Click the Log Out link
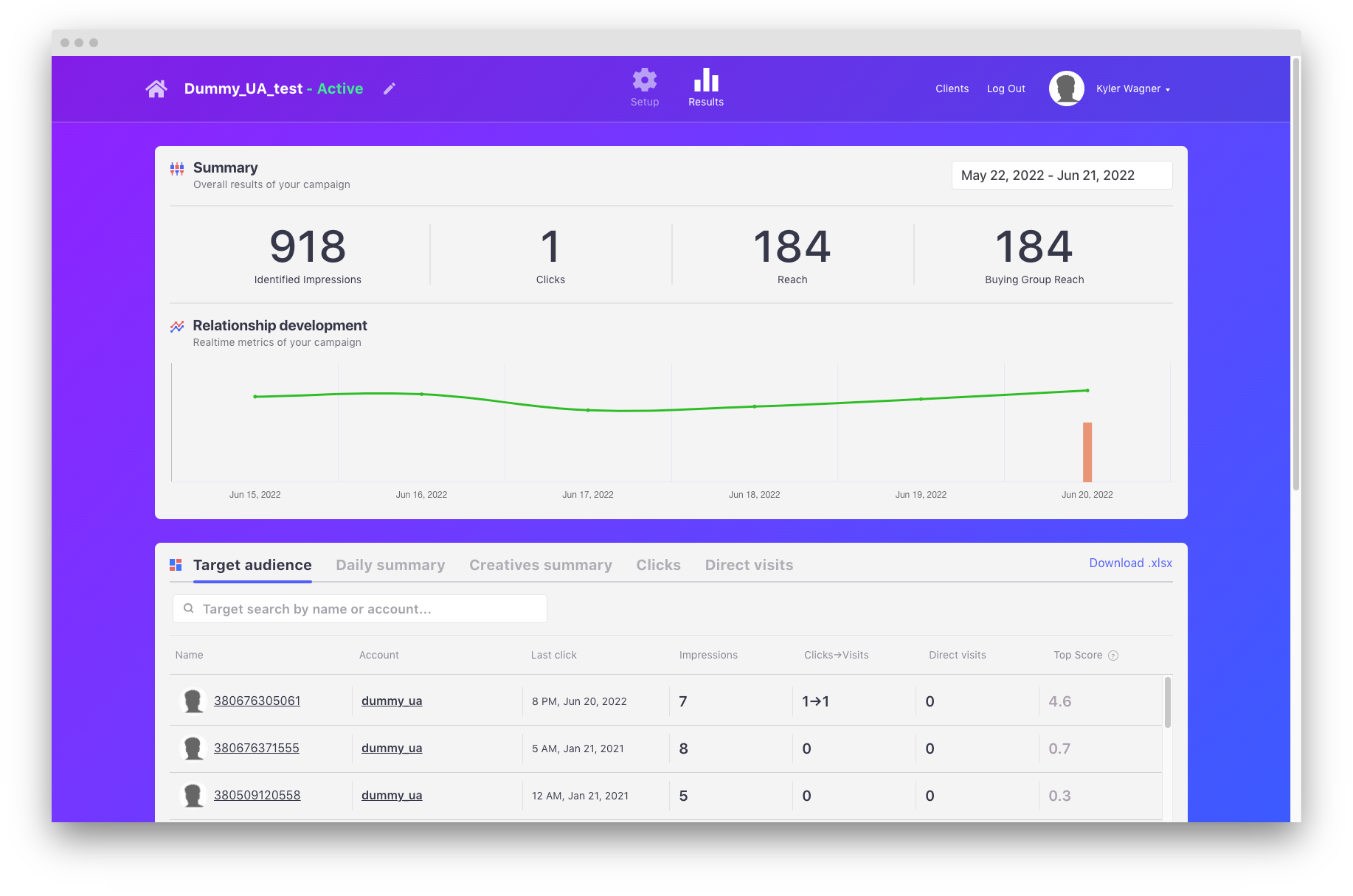This screenshot has height=896, width=1353. 1006,89
